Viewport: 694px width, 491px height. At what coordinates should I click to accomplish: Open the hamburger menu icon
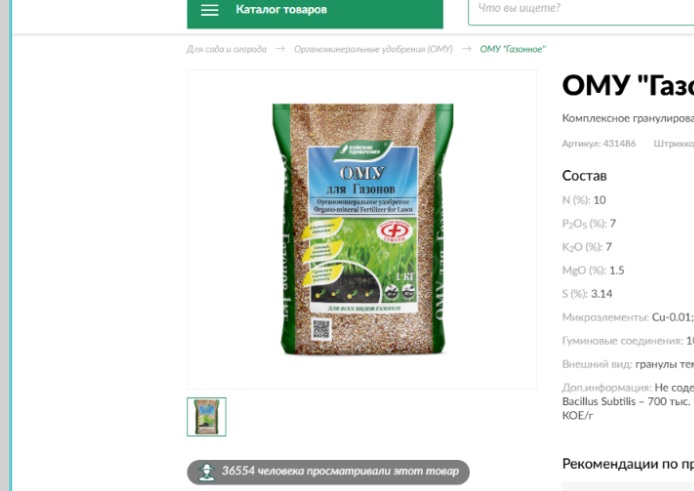209,10
